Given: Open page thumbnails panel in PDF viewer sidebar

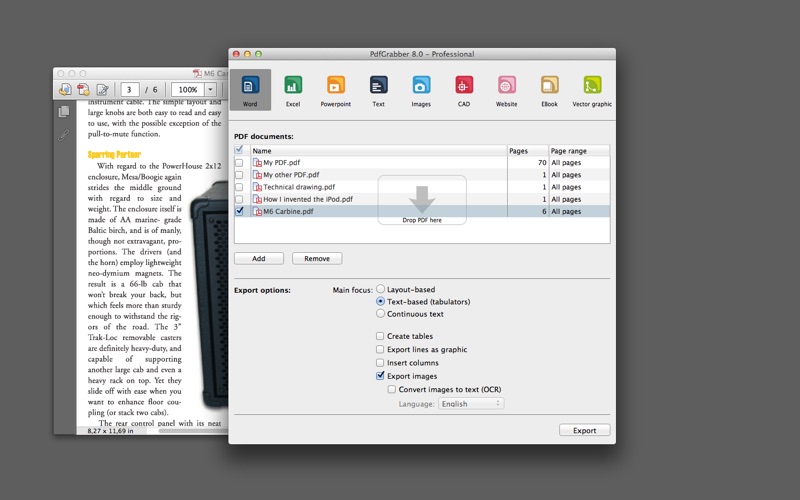Looking at the screenshot, I should point(64,111).
